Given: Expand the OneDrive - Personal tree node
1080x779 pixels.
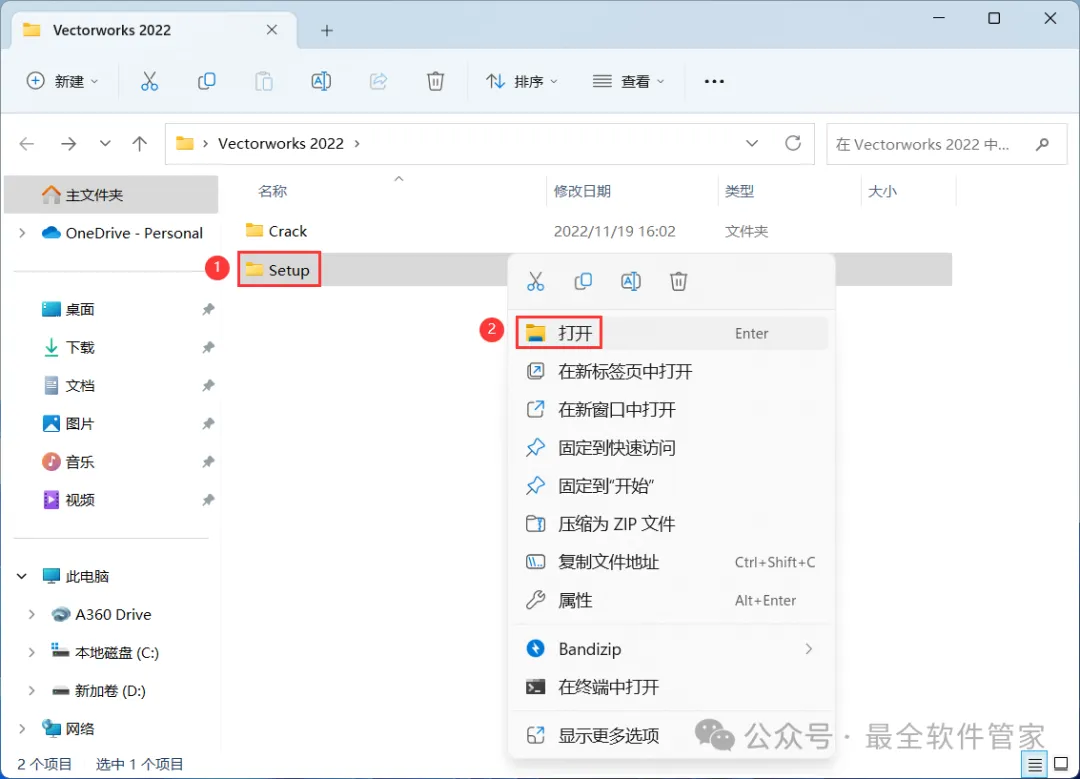Looking at the screenshot, I should (x=23, y=233).
